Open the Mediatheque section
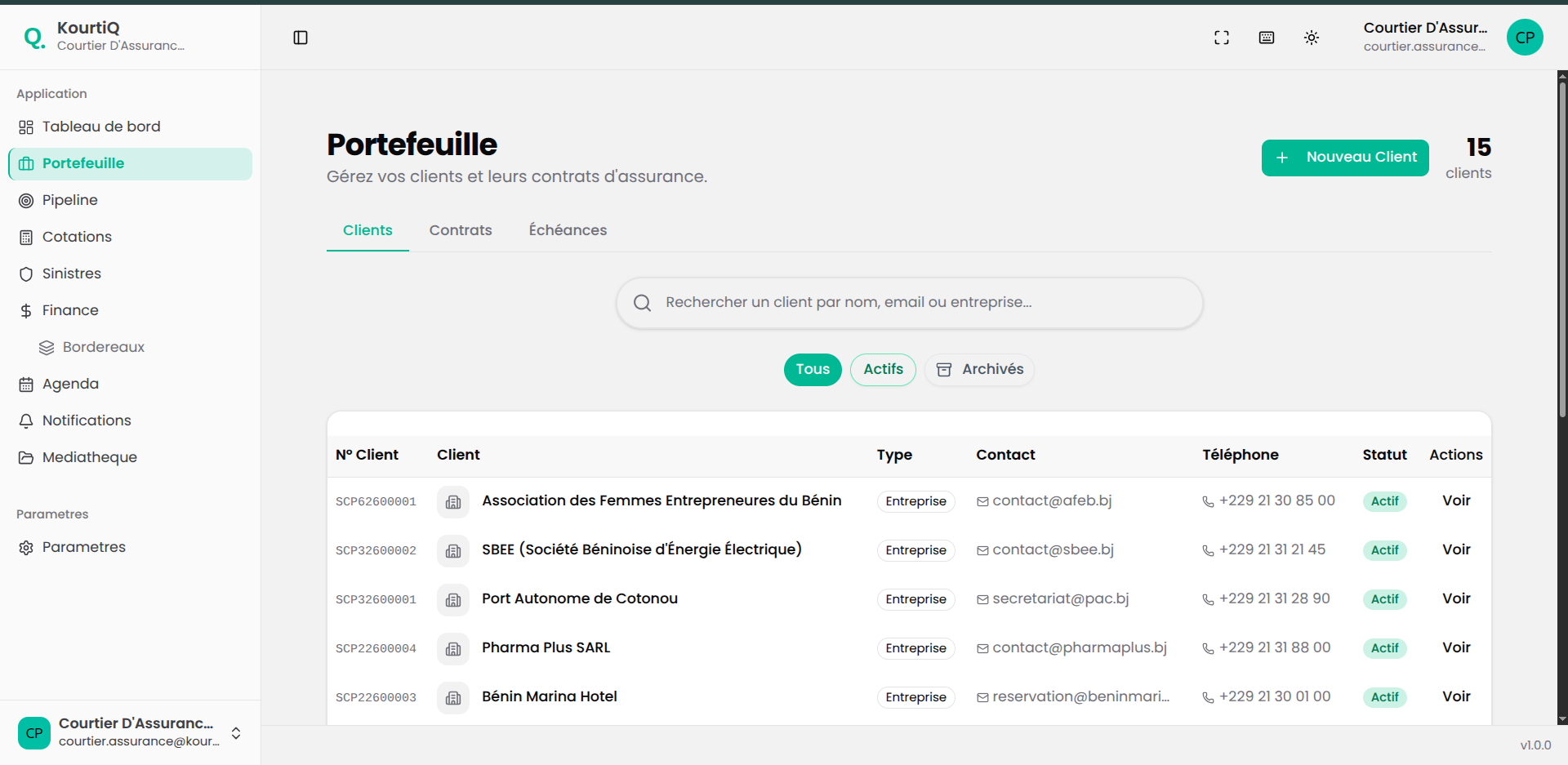Screen dimensions: 1568x765 coord(90,457)
